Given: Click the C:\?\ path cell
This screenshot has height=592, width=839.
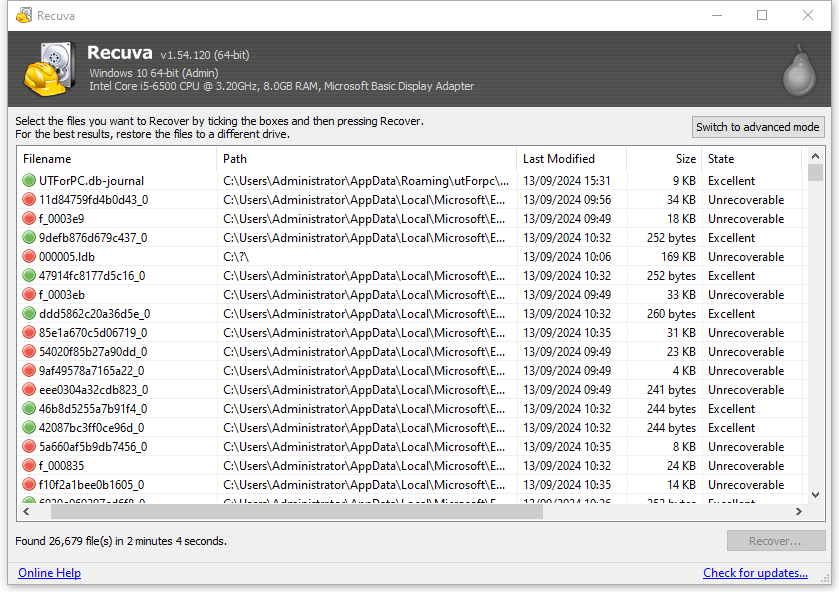Looking at the screenshot, I should (x=236, y=257).
